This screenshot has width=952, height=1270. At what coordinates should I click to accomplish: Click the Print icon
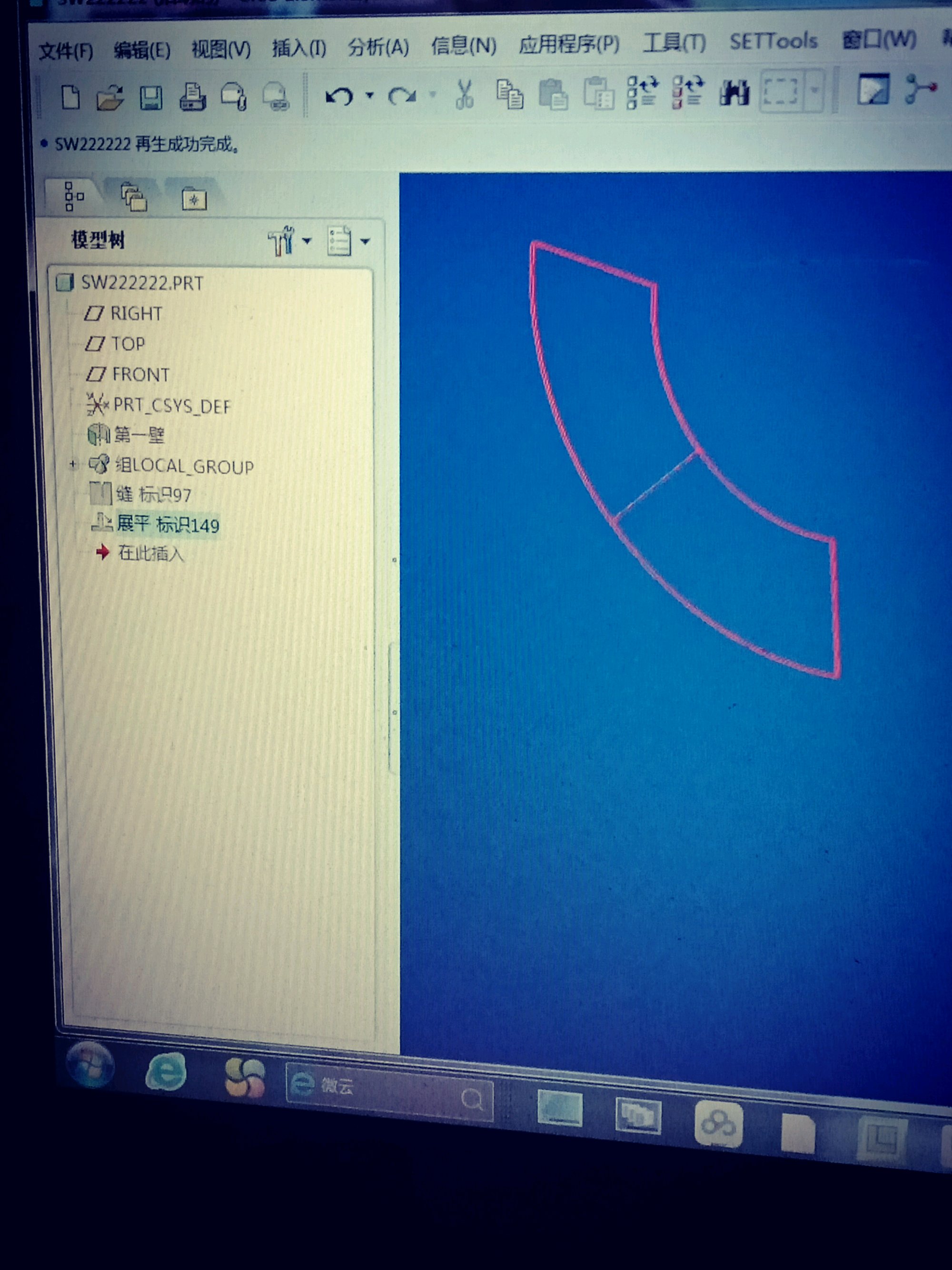(193, 97)
